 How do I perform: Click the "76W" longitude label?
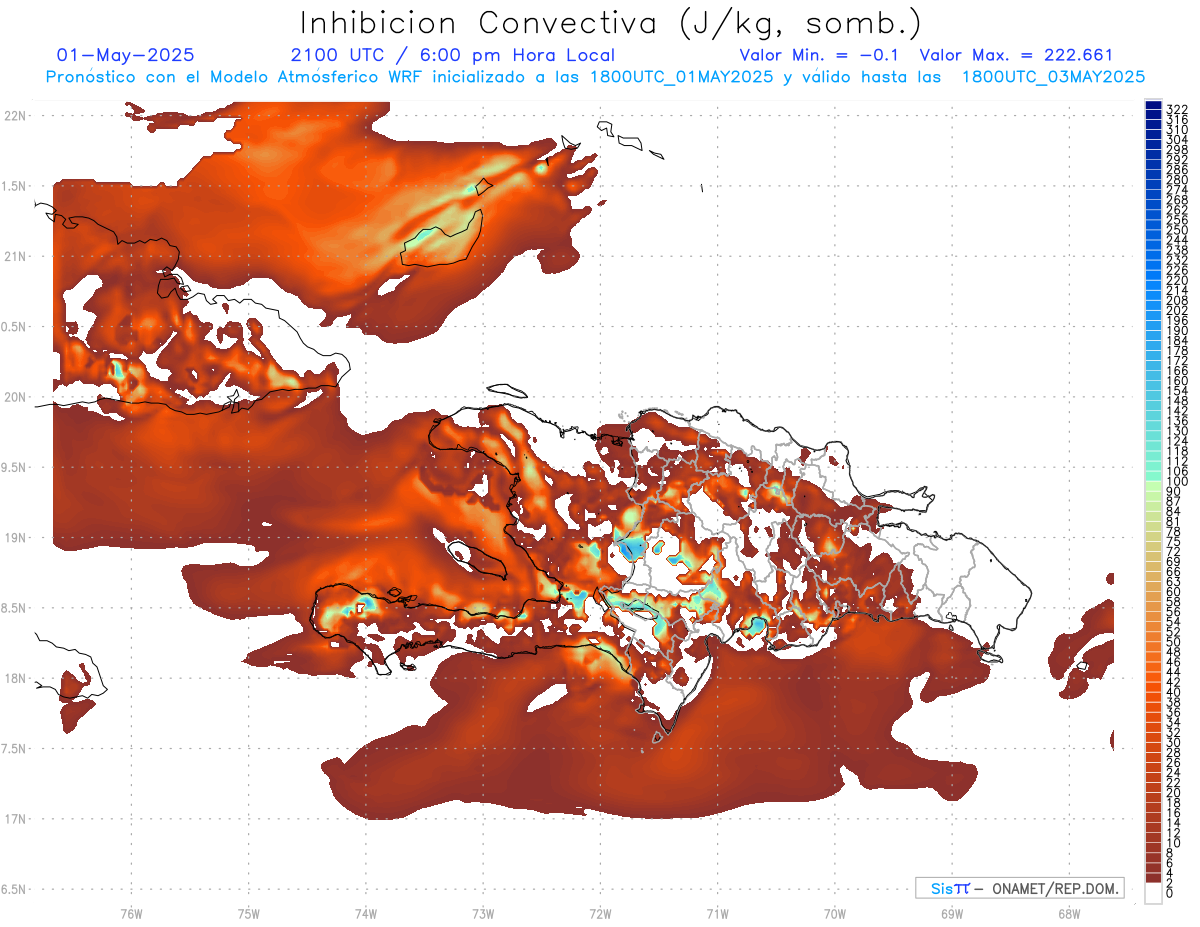[131, 913]
